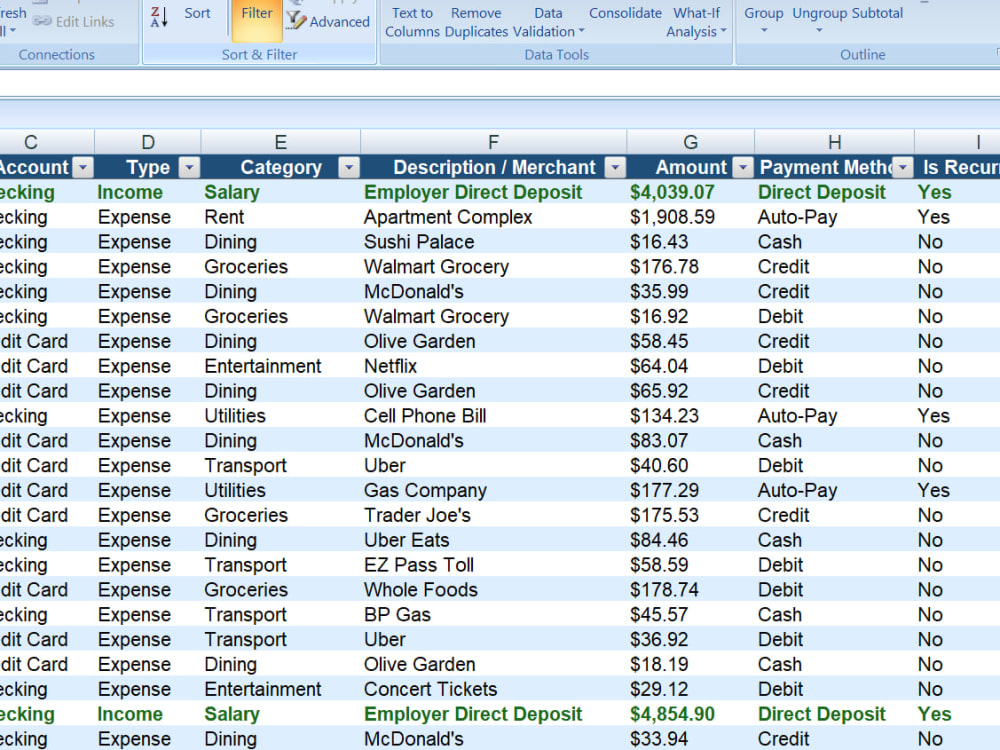This screenshot has width=1000, height=750.
Task: Select the Whole Foods cell
Action: (x=494, y=590)
